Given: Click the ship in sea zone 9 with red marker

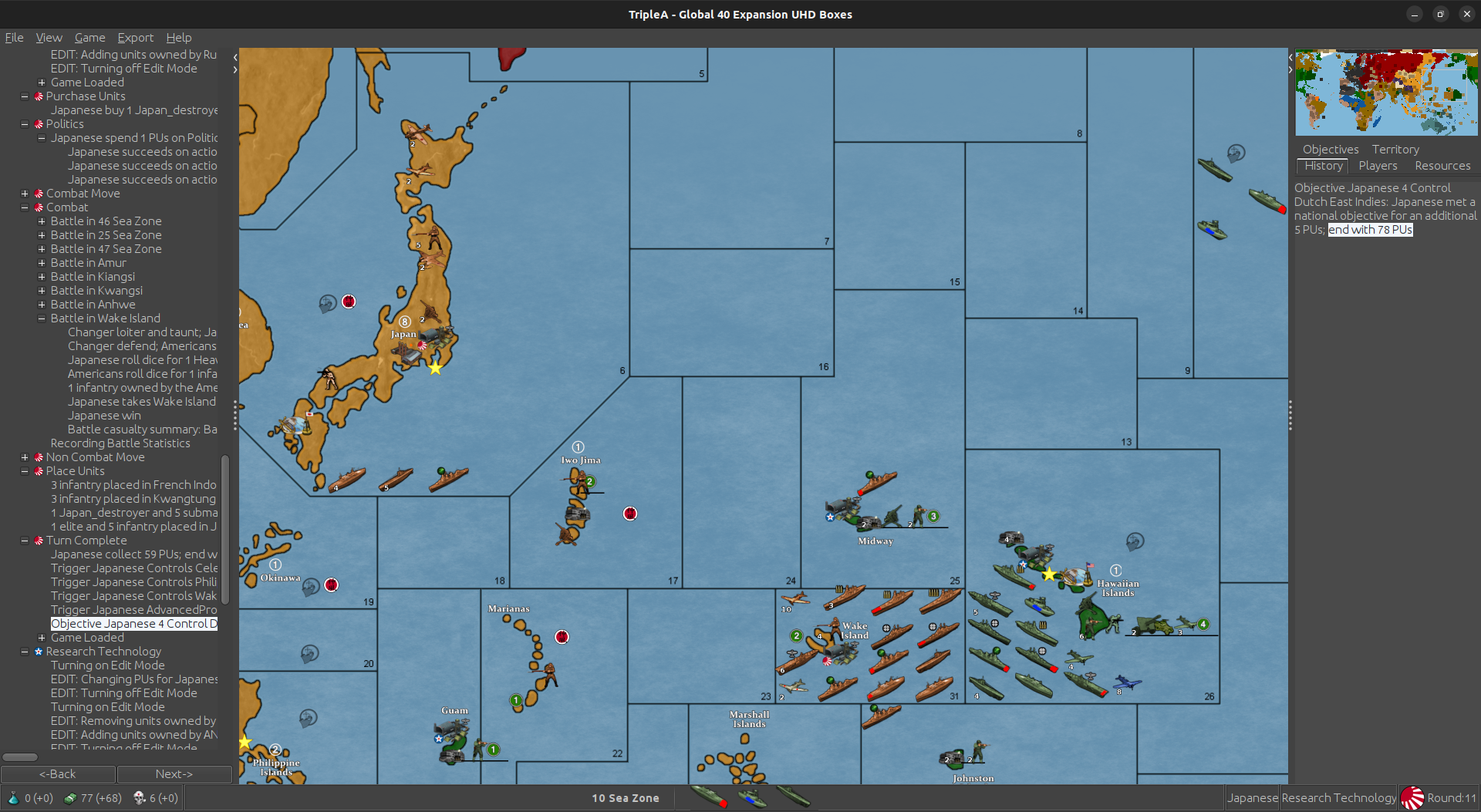Looking at the screenshot, I should click(x=1266, y=200).
